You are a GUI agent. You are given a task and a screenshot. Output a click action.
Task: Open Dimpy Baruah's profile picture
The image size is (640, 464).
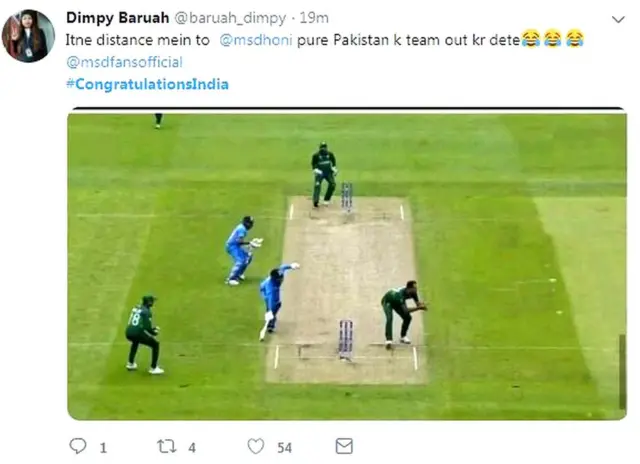(x=29, y=36)
